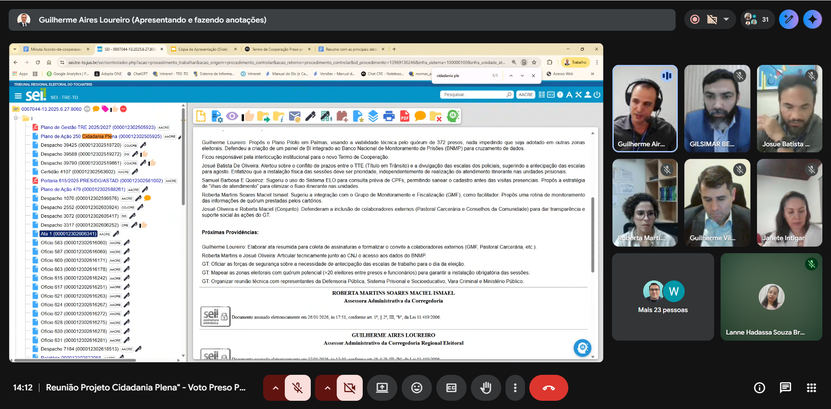Open Portaria 615/2025 PRES/DG/ASTAD document
The height and width of the screenshot is (409, 831).
[x=102, y=180]
